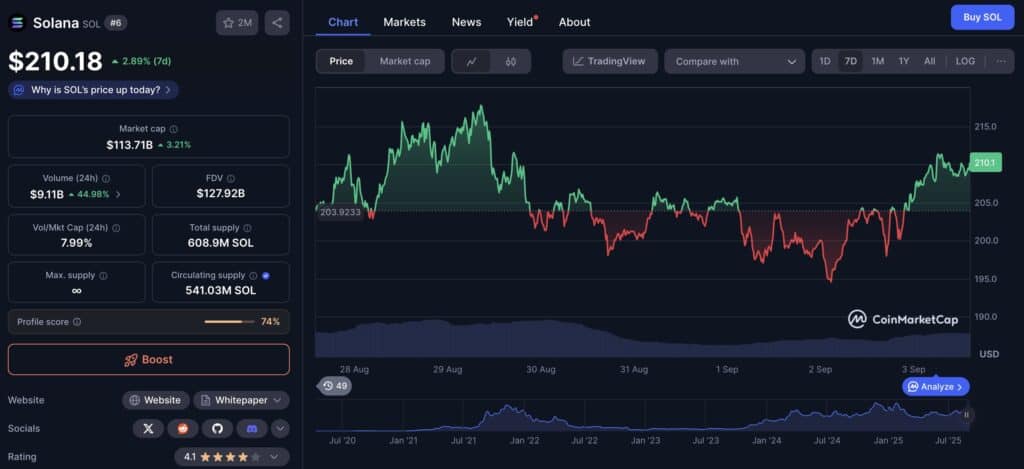
Task: Click the 210.1 current price label
Action: [x=985, y=163]
